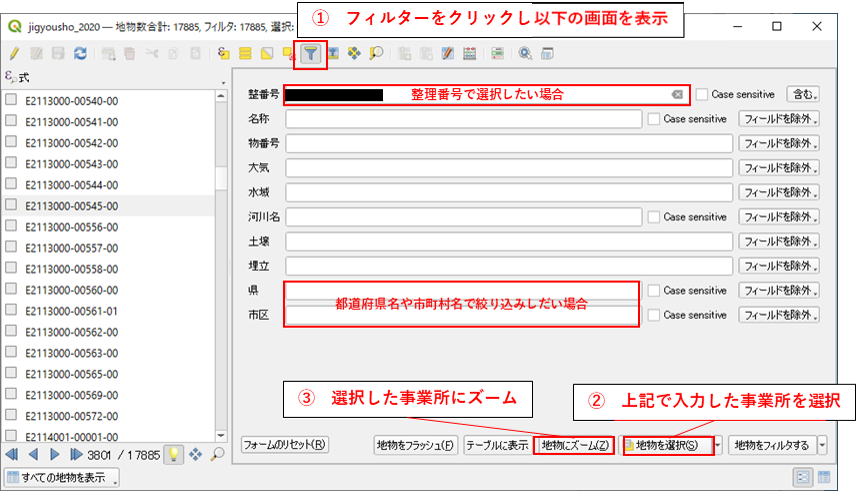Click the delete field icon

point(426,54)
